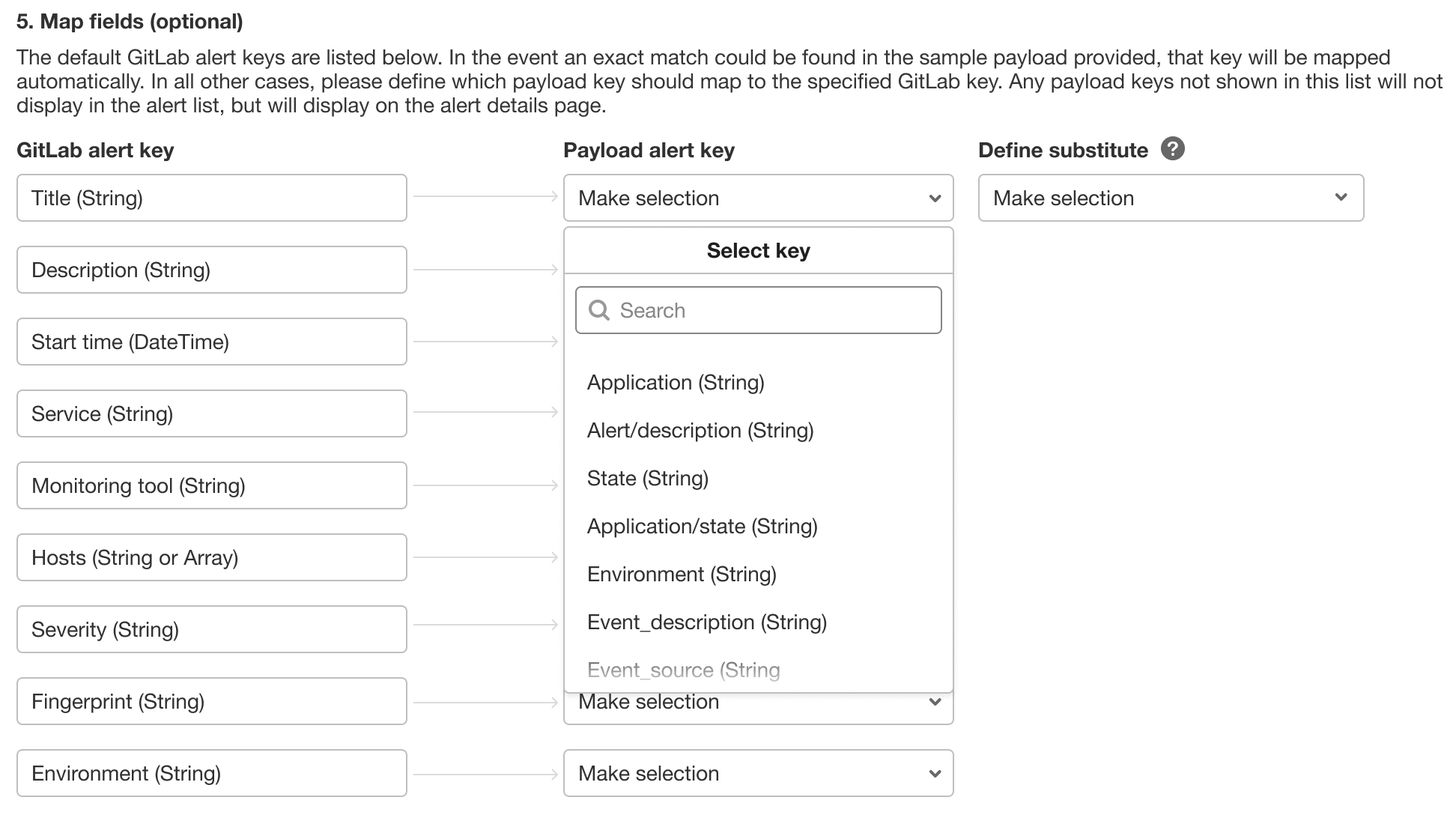Screen dimensions: 1456x824
Task: Select Environment (String) from the key list
Action: [682, 574]
